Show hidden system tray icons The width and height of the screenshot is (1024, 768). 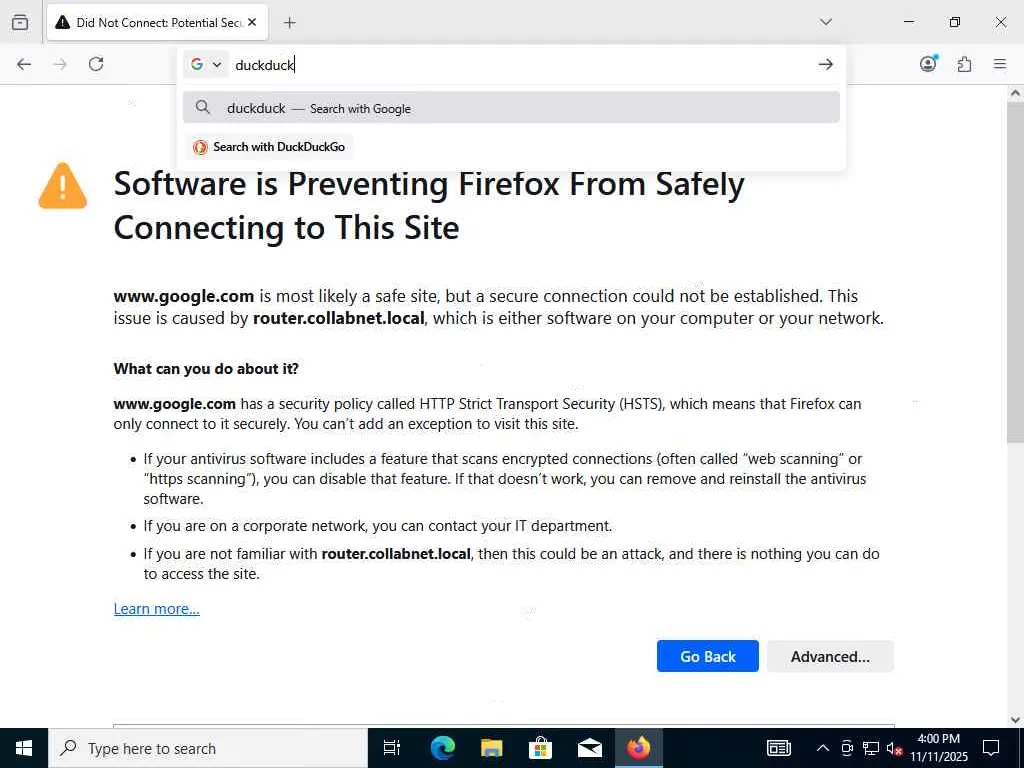[822, 748]
